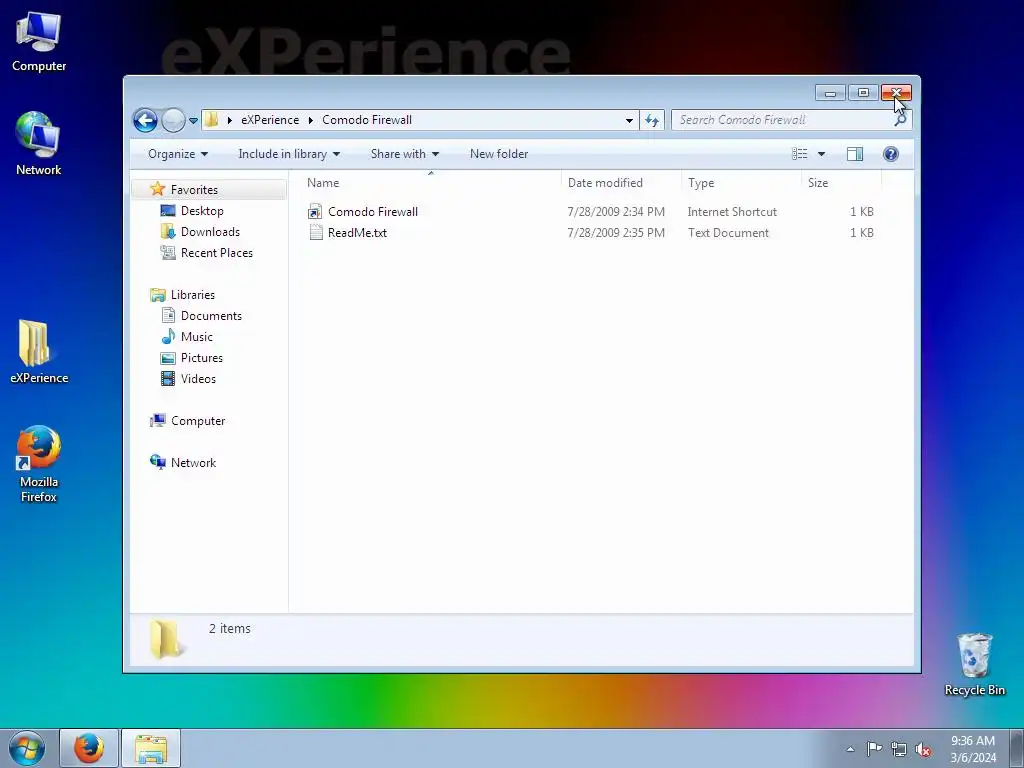Open the Organize menu
The height and width of the screenshot is (768, 1024).
[x=178, y=154]
